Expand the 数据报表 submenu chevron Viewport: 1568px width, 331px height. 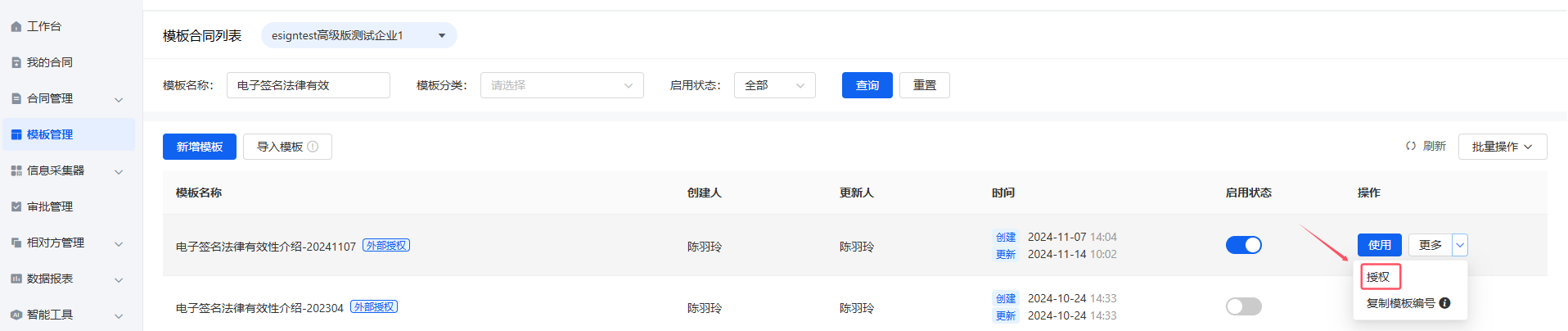coord(119,280)
